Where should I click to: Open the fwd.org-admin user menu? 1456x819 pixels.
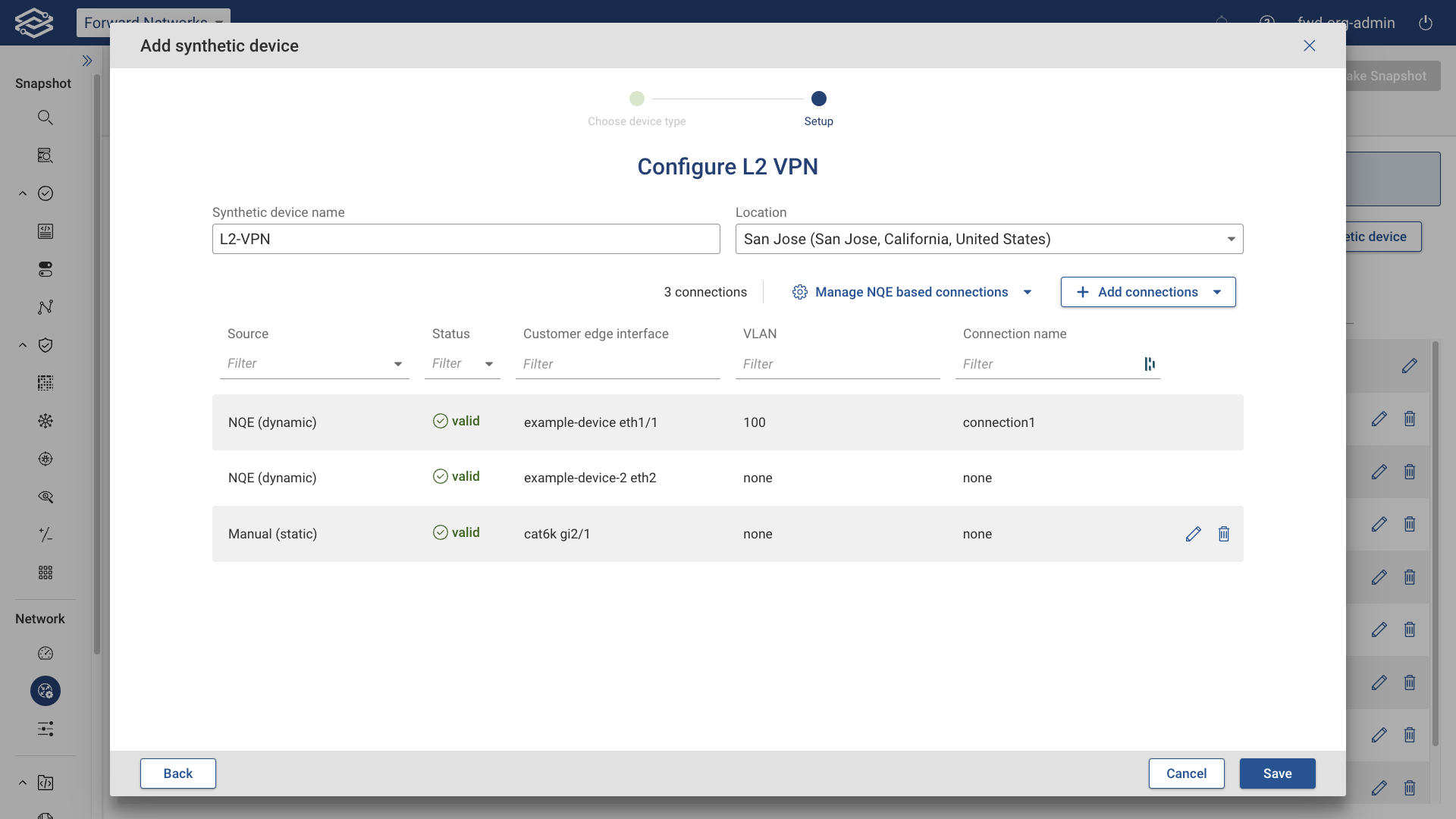pyautogui.click(x=1348, y=23)
